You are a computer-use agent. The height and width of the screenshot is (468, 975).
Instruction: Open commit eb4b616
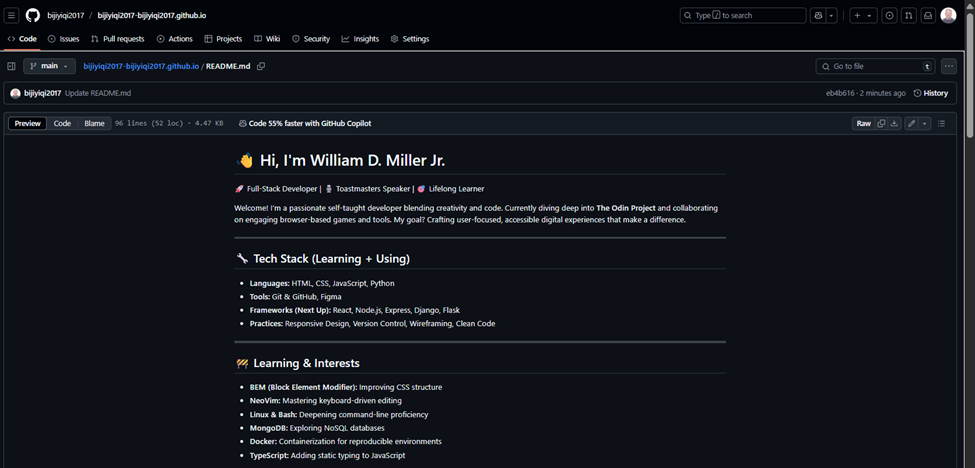839,93
